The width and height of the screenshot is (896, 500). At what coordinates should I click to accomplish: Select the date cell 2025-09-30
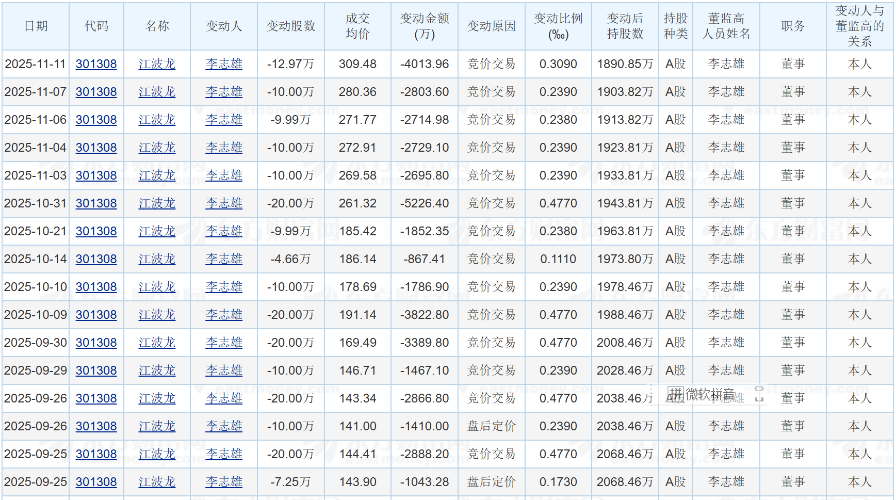point(35,343)
